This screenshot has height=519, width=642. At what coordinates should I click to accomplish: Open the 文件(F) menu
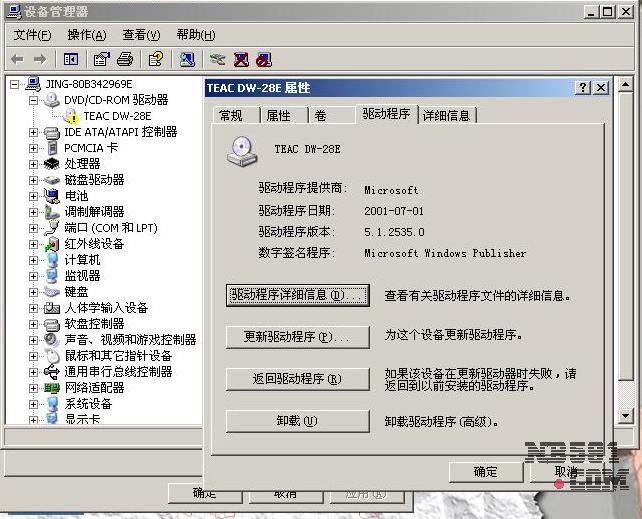[33, 35]
